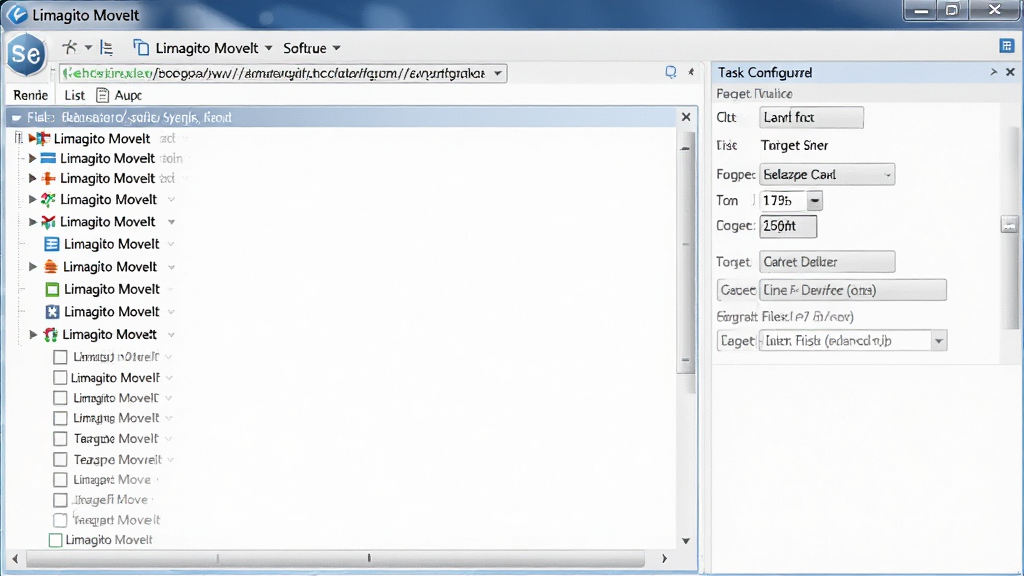
Task: Tick the checkbox beside Teagpe Movrelt
Action: (60, 460)
